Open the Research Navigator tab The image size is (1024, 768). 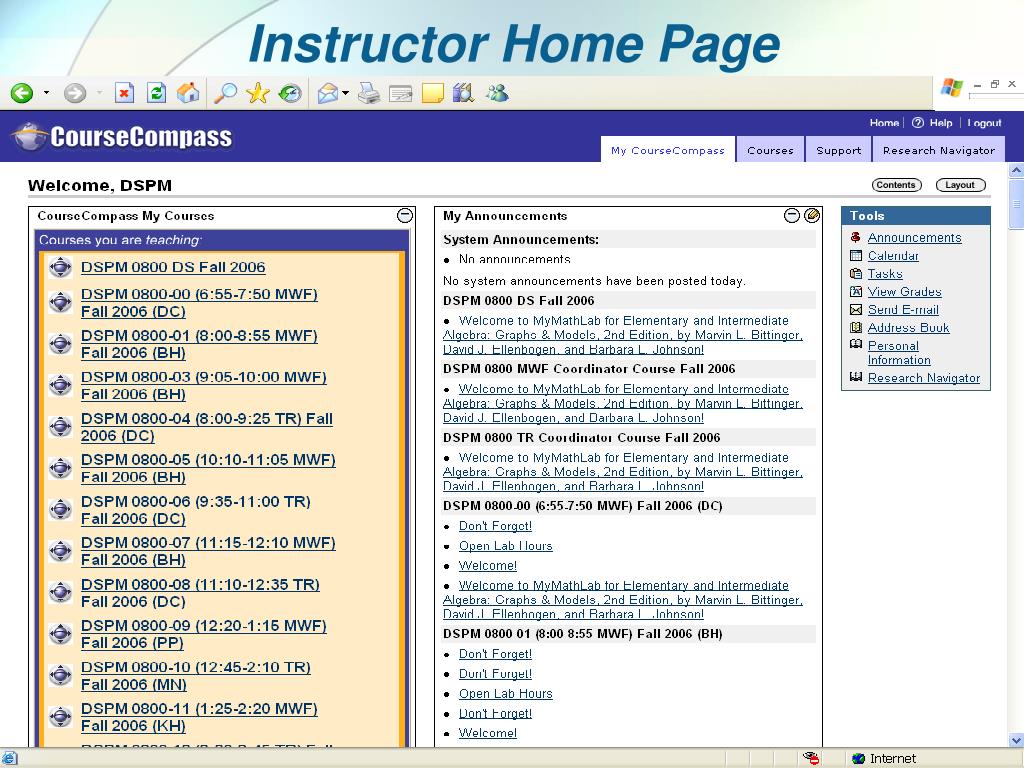click(x=938, y=150)
